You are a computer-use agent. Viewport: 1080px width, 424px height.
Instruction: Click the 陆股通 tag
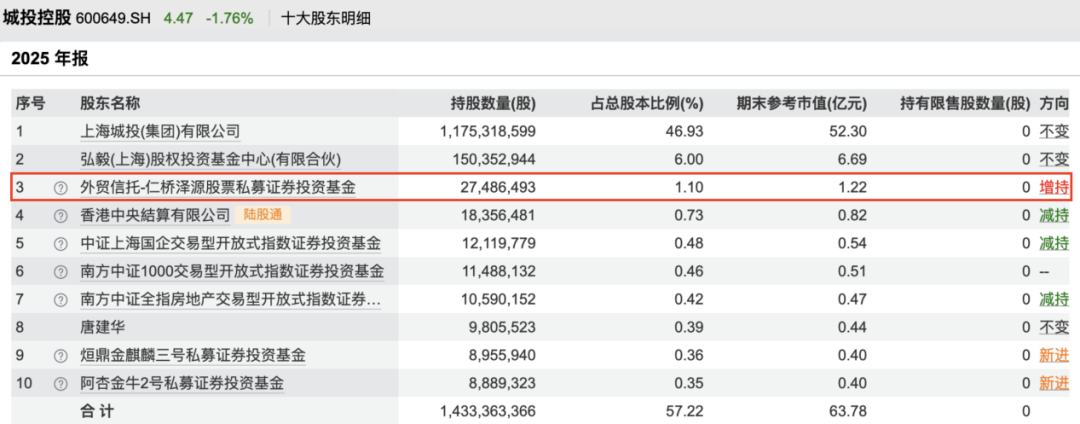264,215
